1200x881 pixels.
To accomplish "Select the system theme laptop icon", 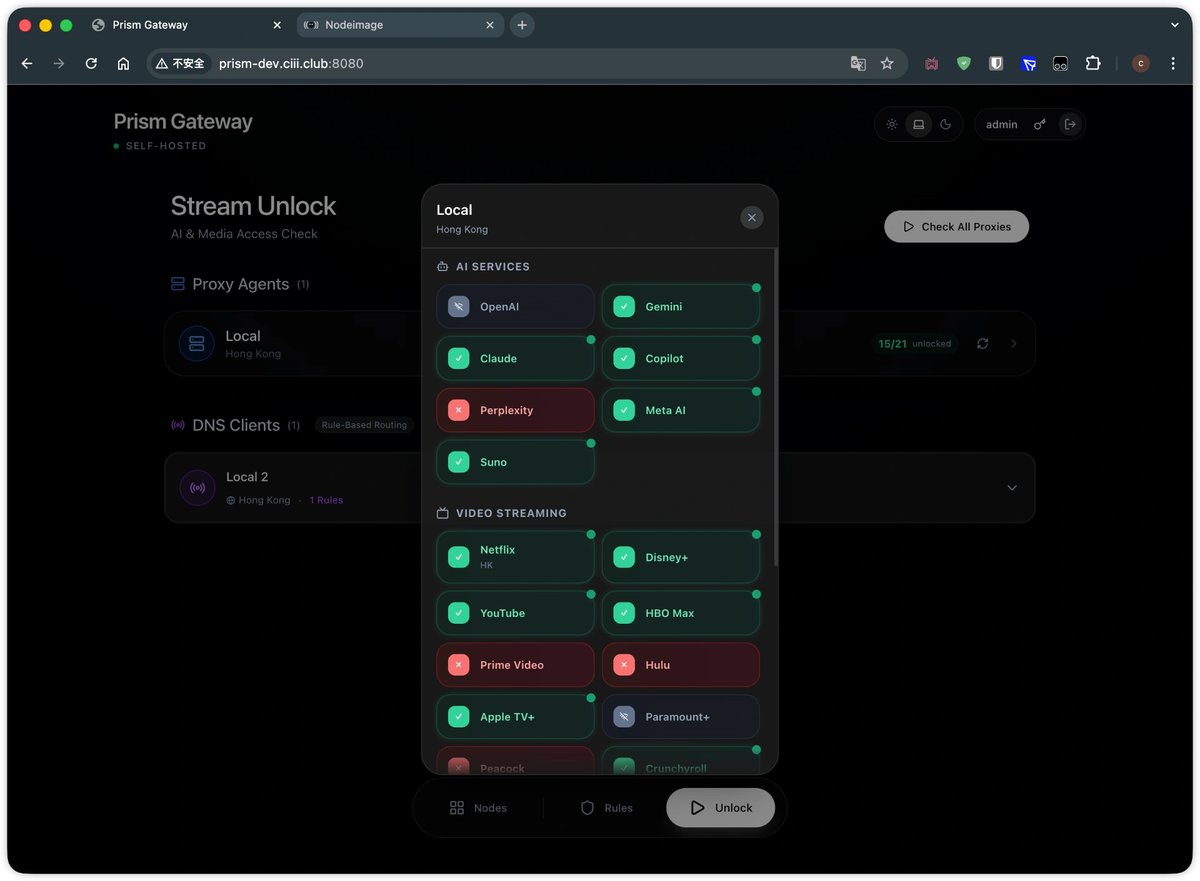I will pos(919,124).
